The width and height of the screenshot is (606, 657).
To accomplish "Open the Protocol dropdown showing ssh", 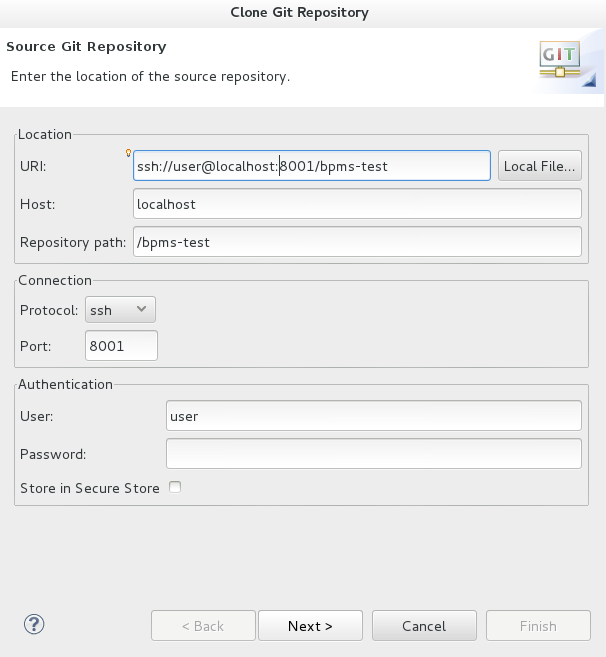I will click(120, 310).
